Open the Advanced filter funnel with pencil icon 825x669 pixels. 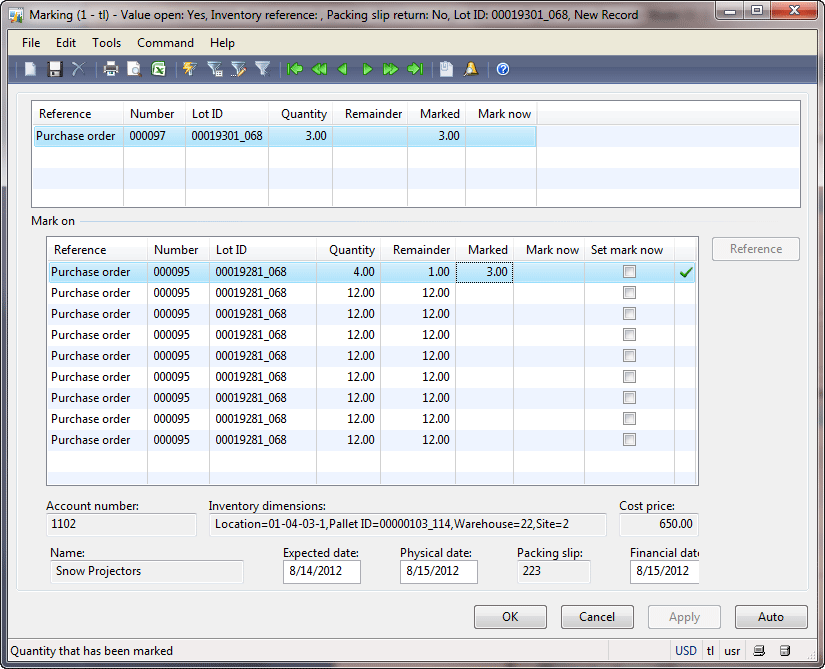(238, 69)
